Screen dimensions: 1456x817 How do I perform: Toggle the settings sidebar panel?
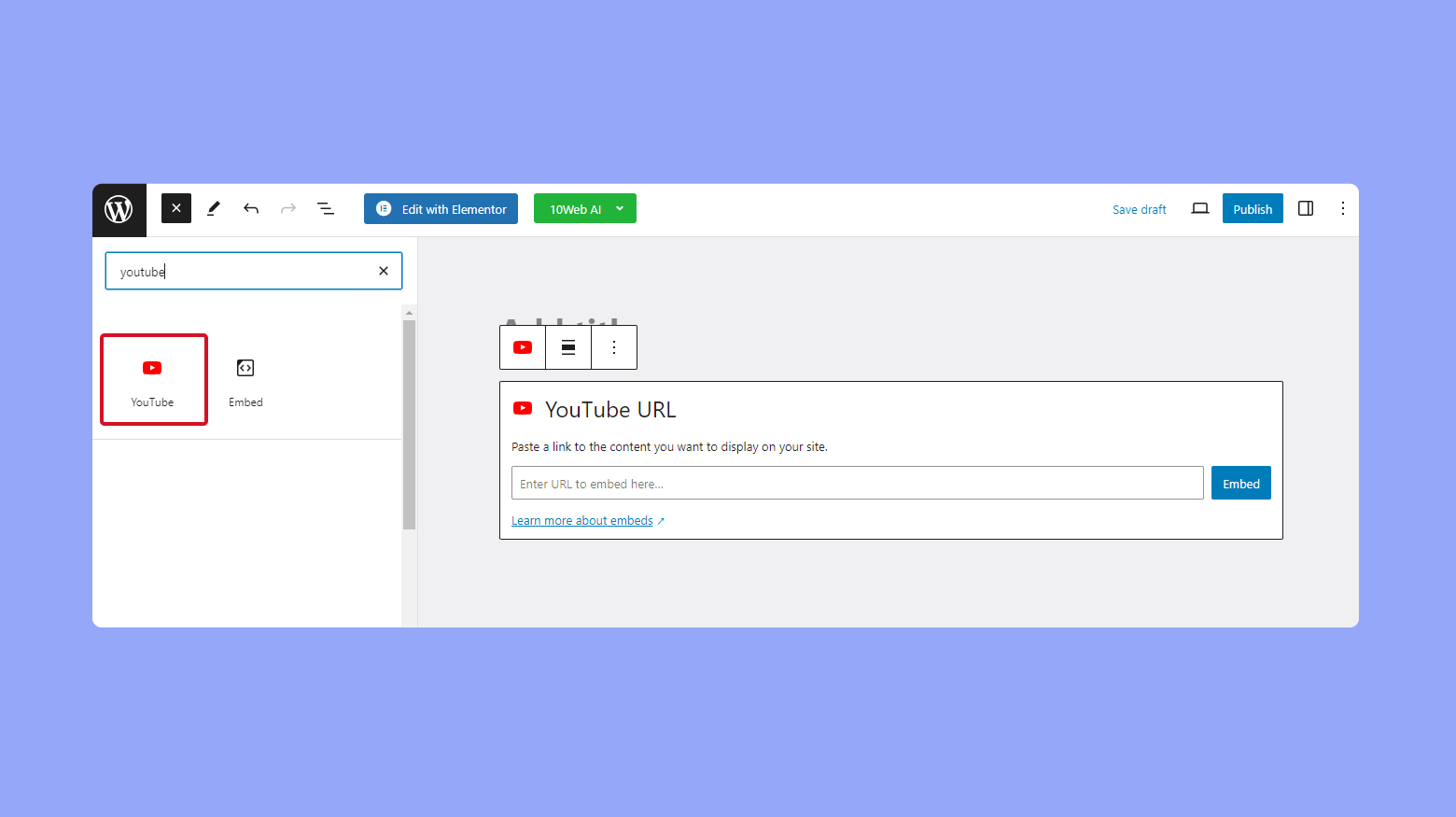coord(1305,208)
